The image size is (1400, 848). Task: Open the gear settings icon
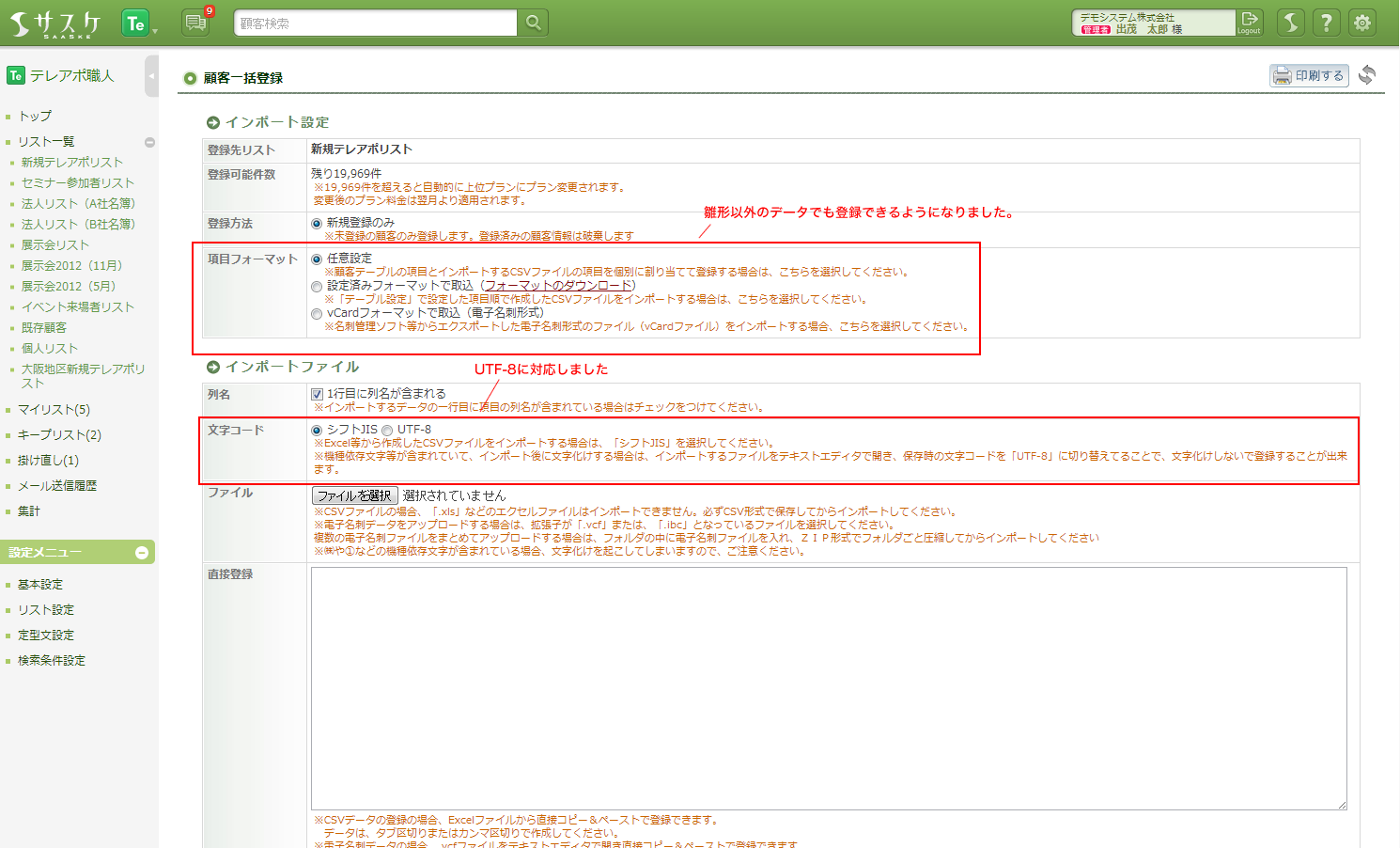1362,23
